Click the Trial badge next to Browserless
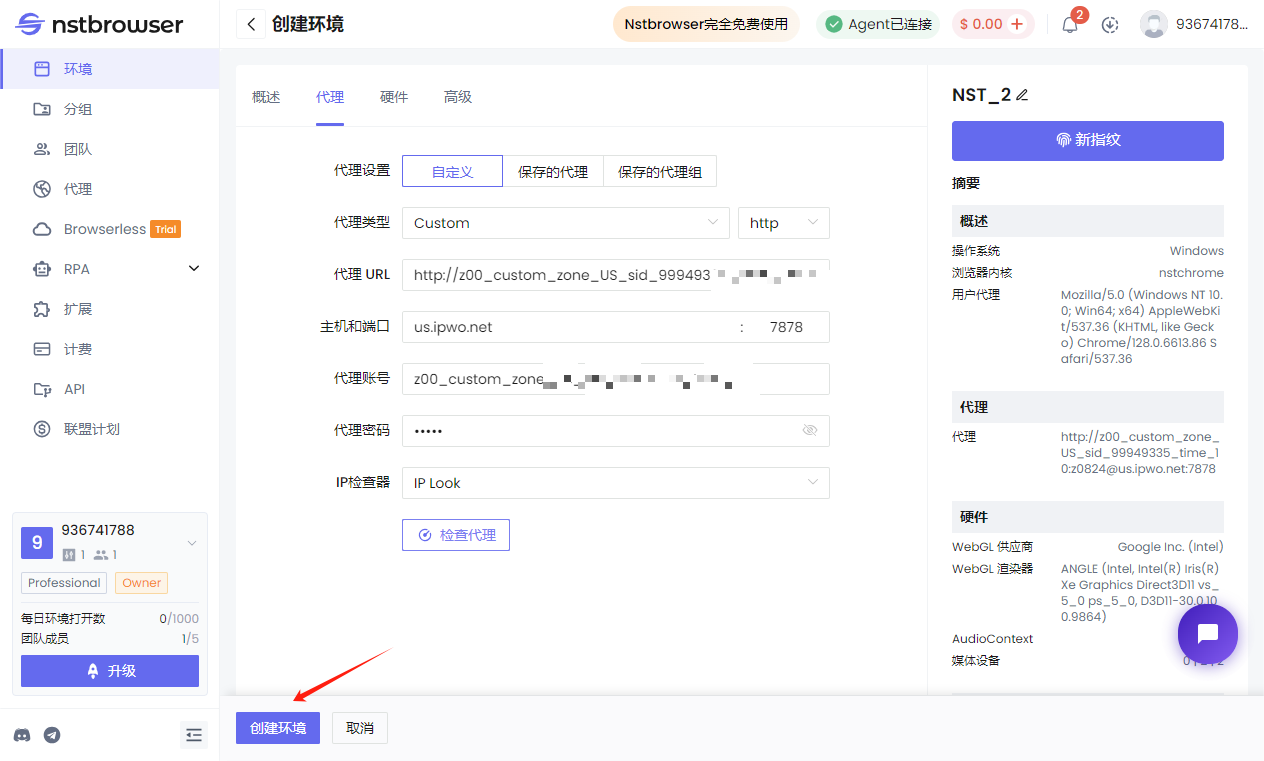This screenshot has width=1264, height=761. [x=166, y=229]
